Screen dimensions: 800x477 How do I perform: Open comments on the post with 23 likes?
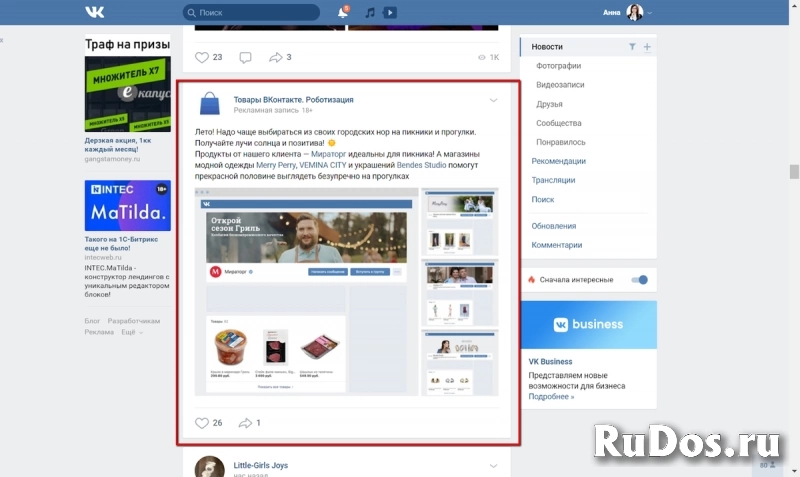coord(245,57)
